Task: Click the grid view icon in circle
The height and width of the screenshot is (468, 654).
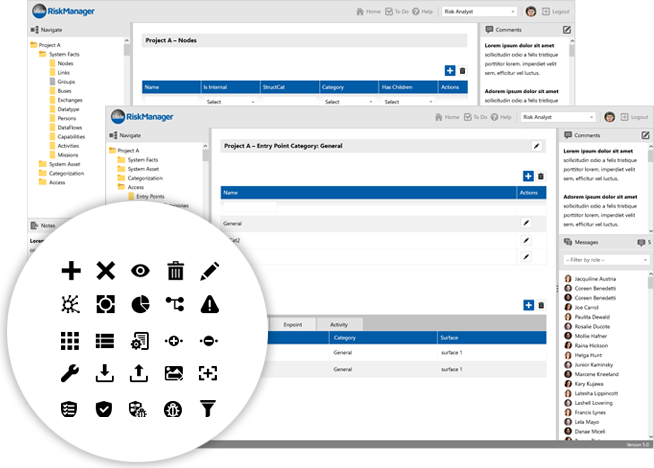Action: click(x=70, y=341)
